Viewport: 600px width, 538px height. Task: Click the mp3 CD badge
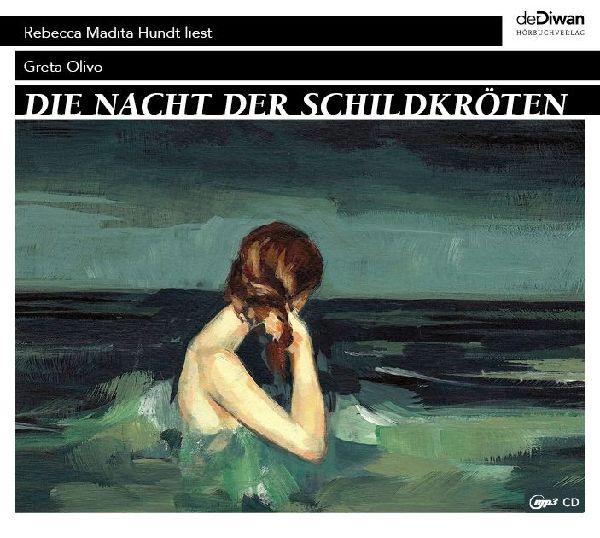(x=554, y=502)
